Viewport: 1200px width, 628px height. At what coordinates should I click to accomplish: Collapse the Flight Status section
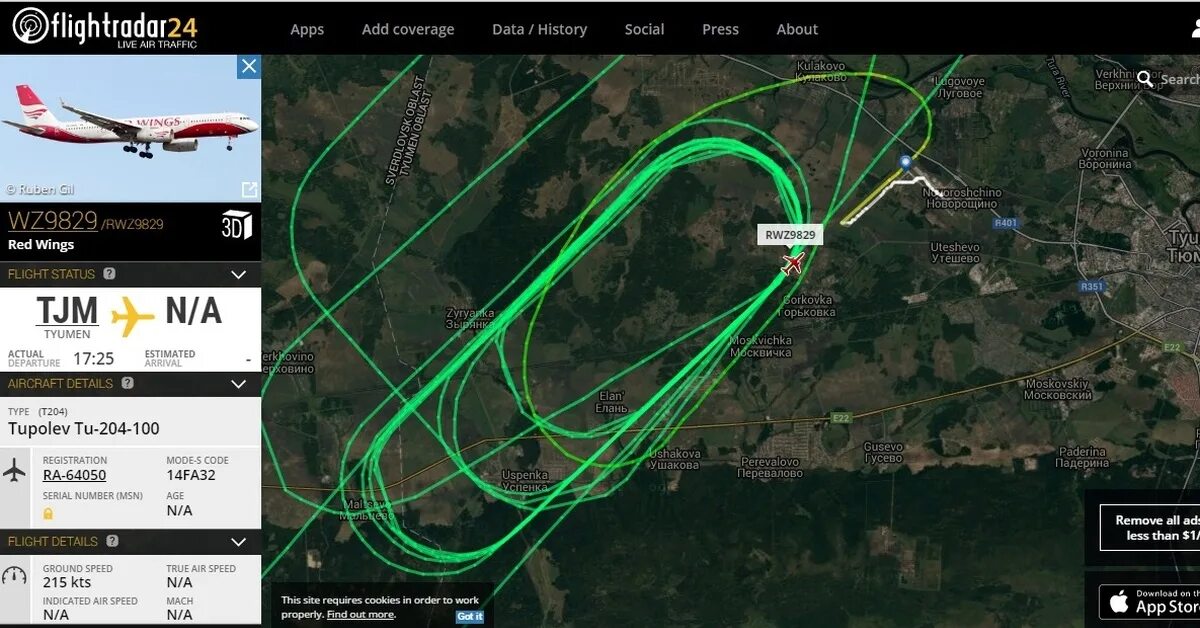coord(238,274)
